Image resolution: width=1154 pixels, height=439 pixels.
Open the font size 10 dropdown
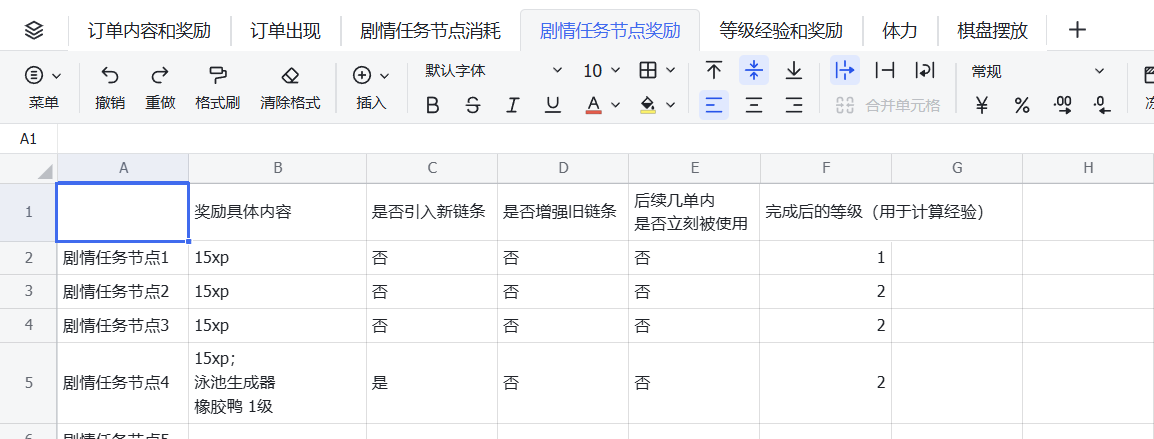[x=602, y=71]
